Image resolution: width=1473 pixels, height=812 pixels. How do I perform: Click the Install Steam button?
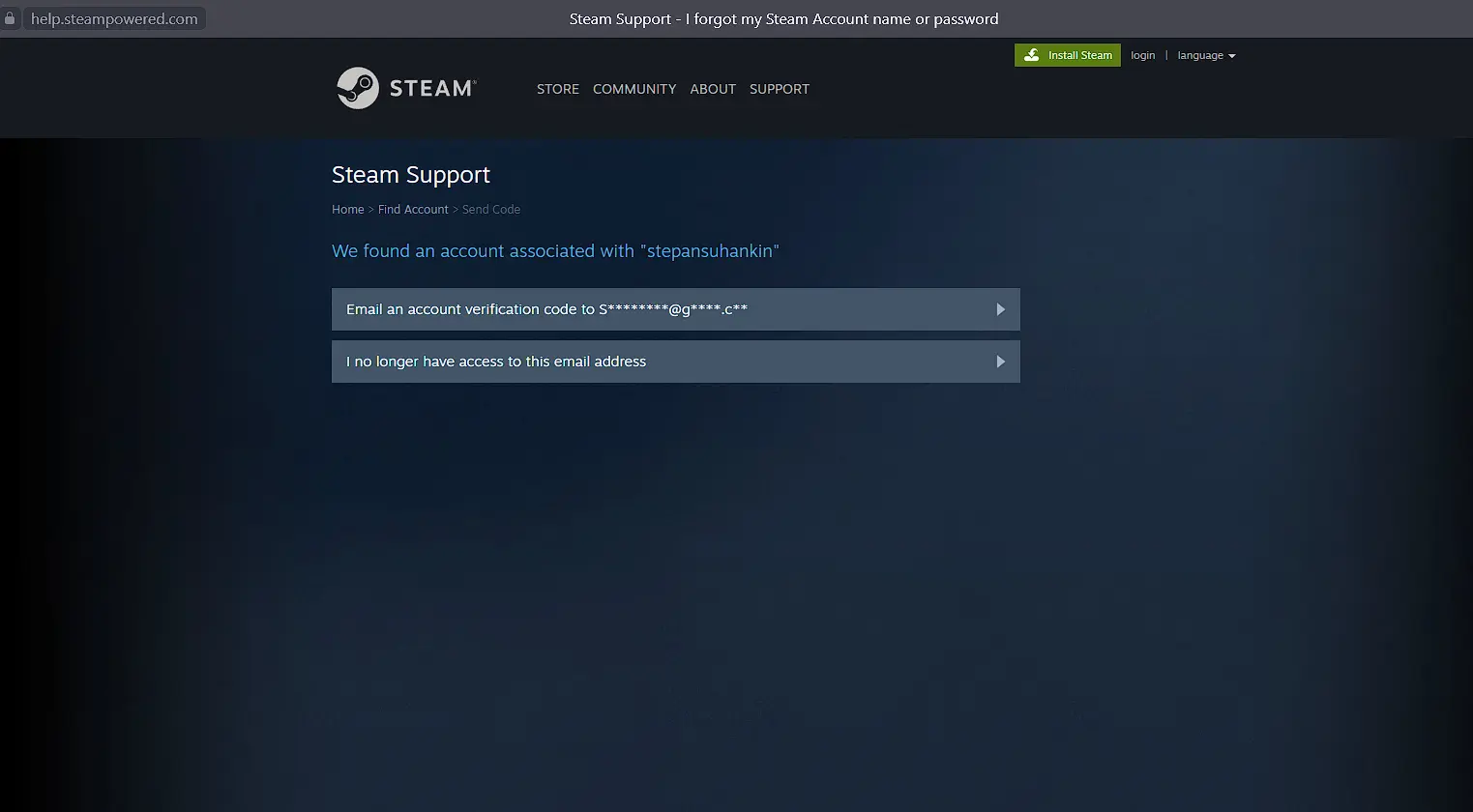point(1068,55)
